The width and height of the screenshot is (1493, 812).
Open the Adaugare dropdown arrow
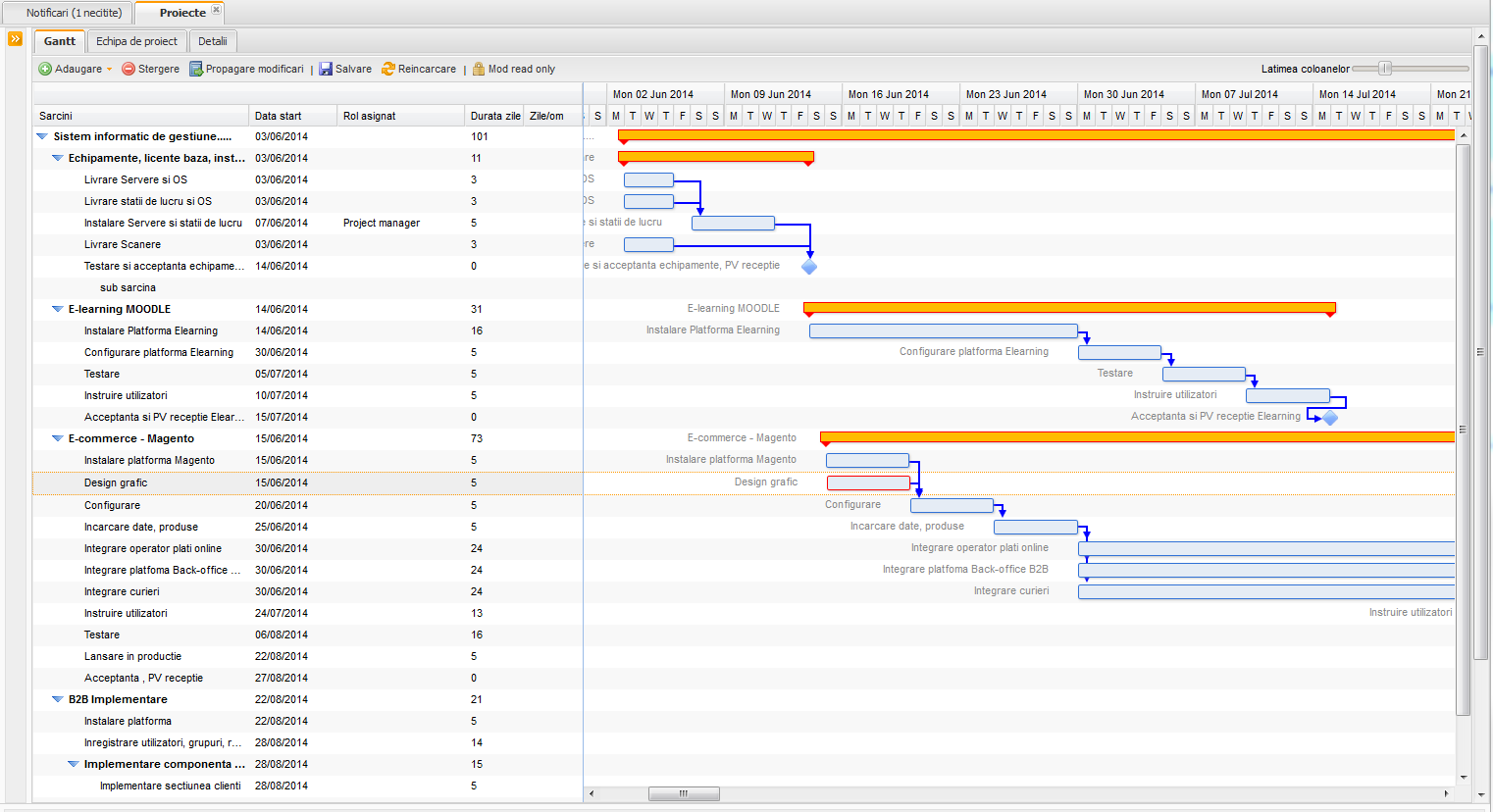(x=109, y=69)
